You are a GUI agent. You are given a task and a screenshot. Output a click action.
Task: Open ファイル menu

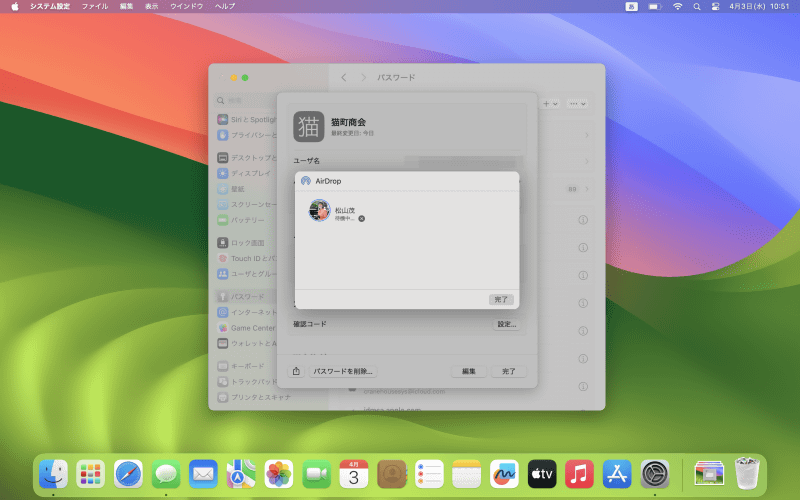coord(95,7)
